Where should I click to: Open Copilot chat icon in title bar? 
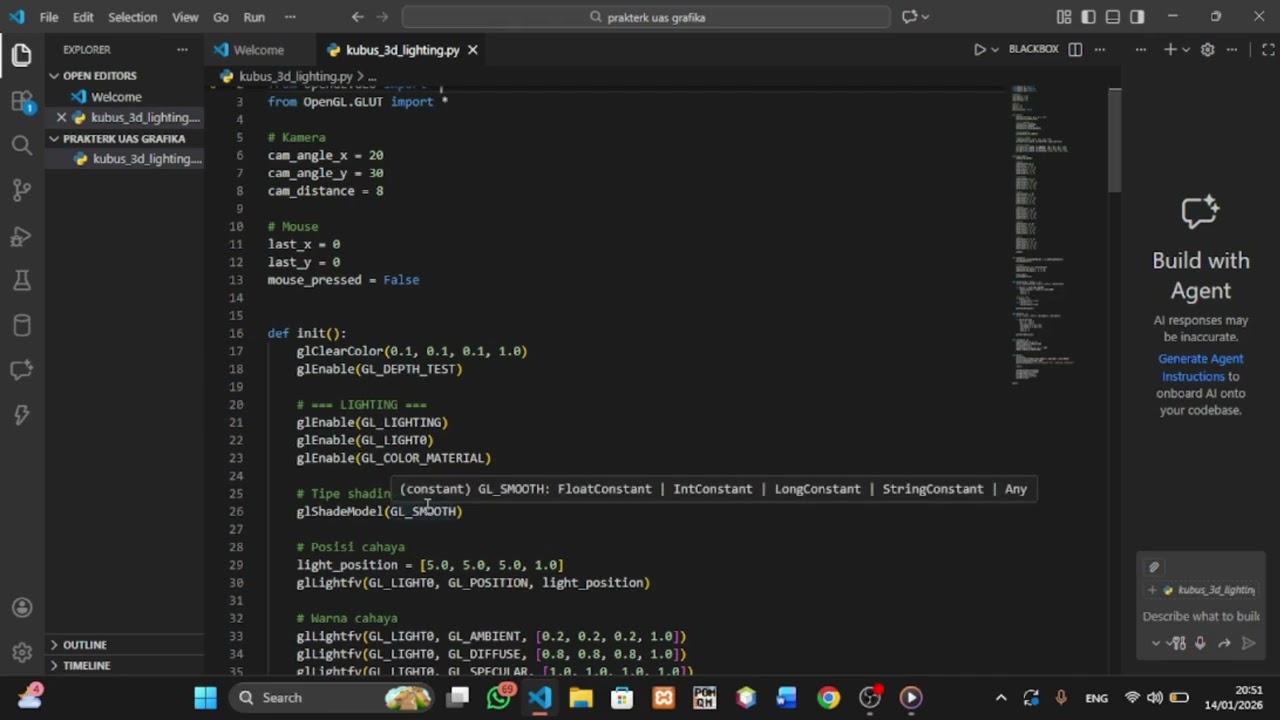point(910,17)
